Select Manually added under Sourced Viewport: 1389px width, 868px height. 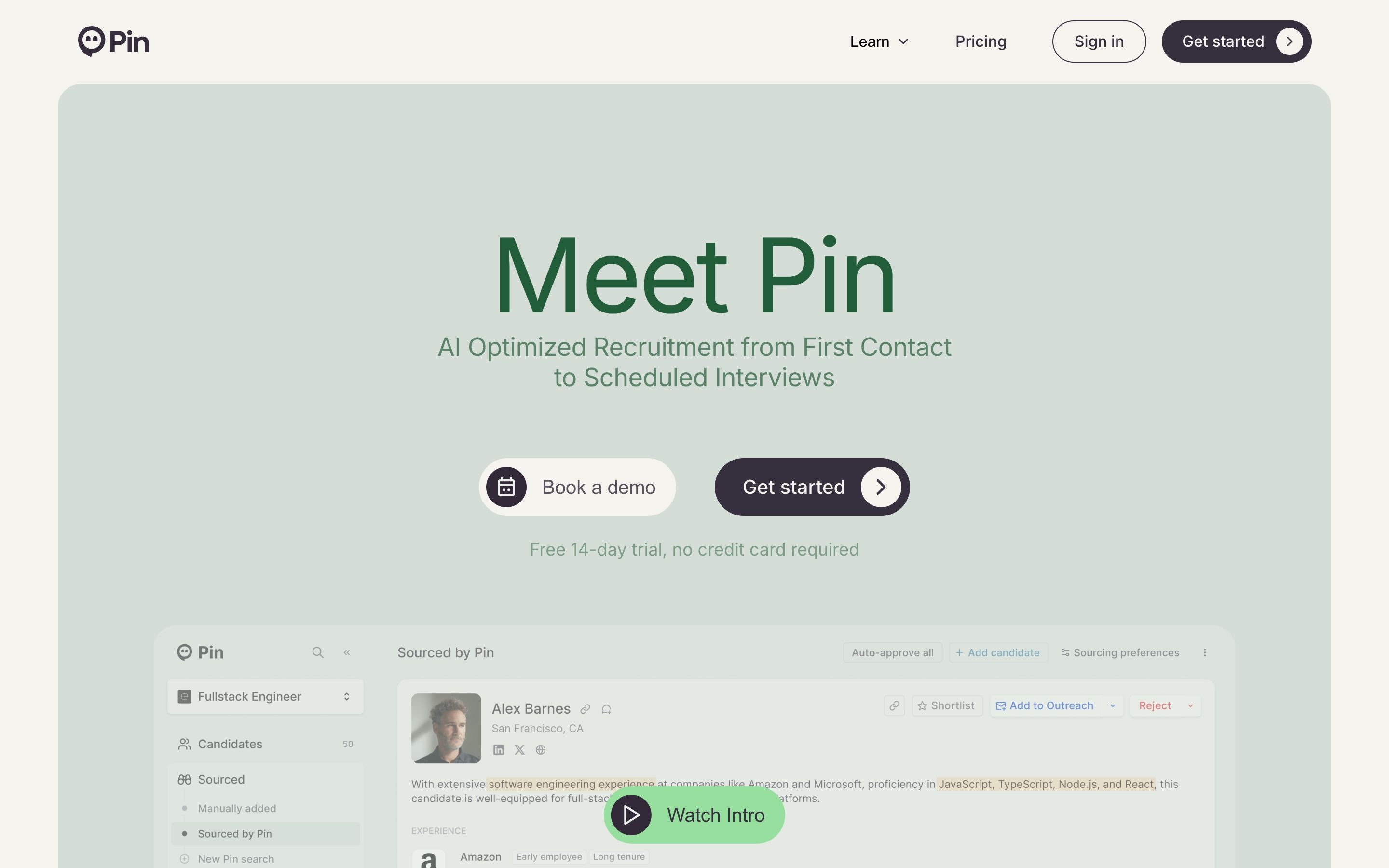coord(236,808)
